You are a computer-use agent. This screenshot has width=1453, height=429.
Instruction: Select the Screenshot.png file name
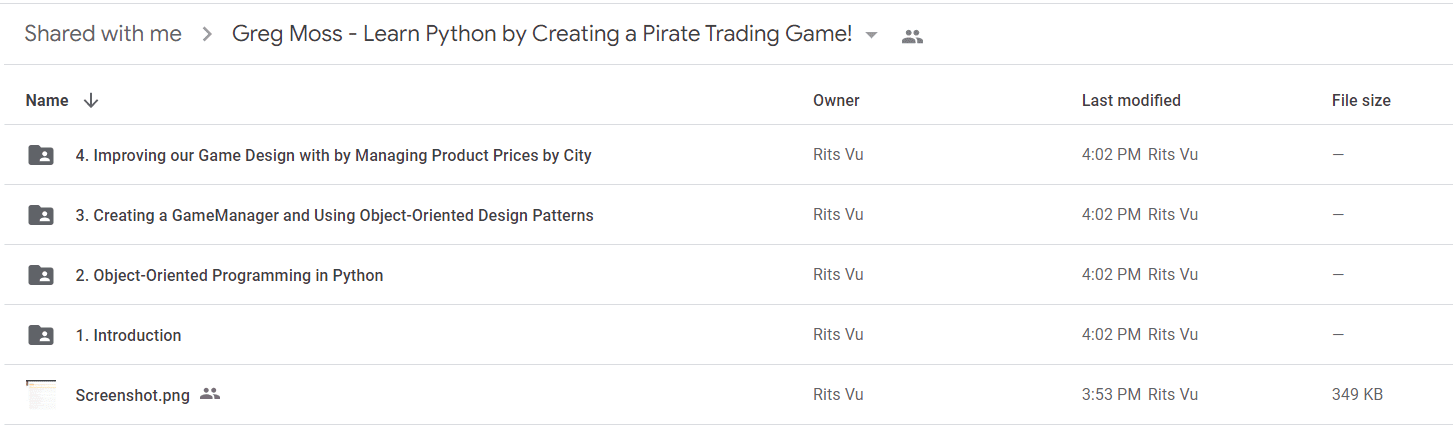(133, 395)
